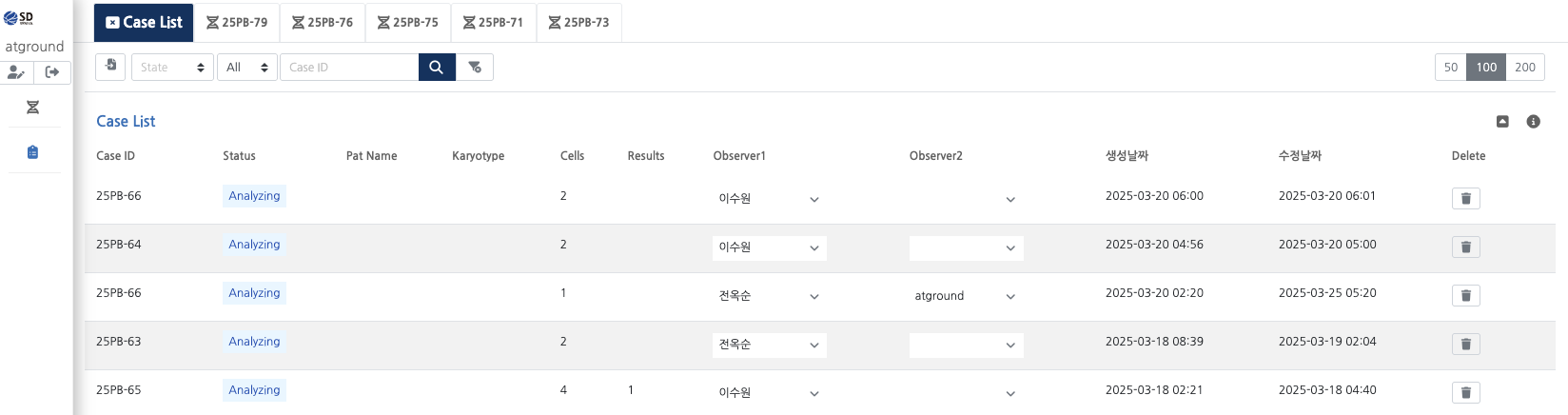Image resolution: width=1568 pixels, height=415 pixels.
Task: Select the clipboard icon in left sidebar
Action: [x=32, y=152]
